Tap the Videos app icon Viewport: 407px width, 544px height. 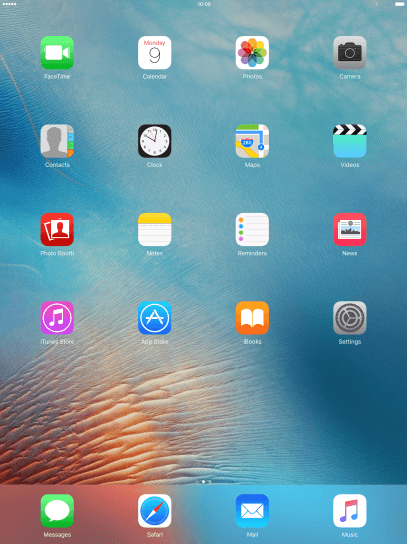[350, 141]
